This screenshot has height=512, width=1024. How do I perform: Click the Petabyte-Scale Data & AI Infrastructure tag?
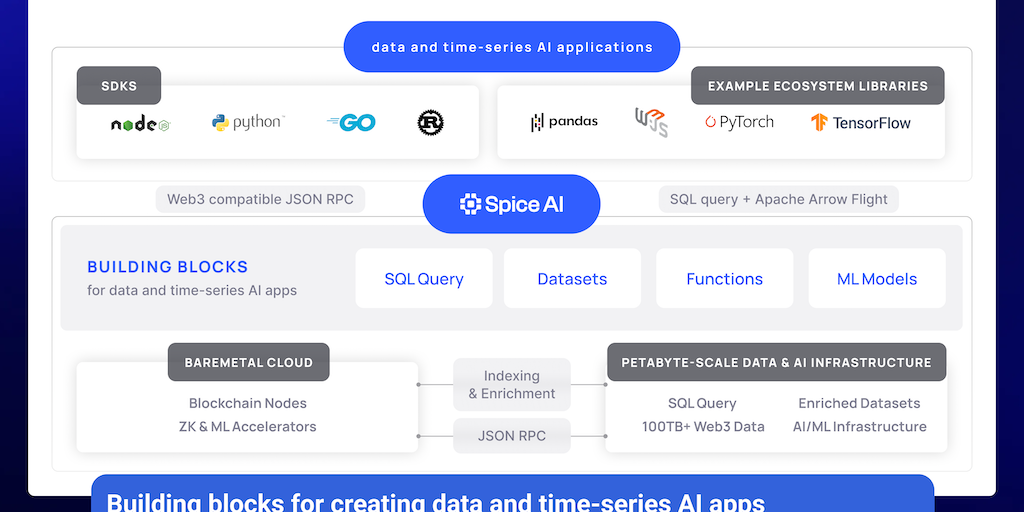[x=776, y=362]
